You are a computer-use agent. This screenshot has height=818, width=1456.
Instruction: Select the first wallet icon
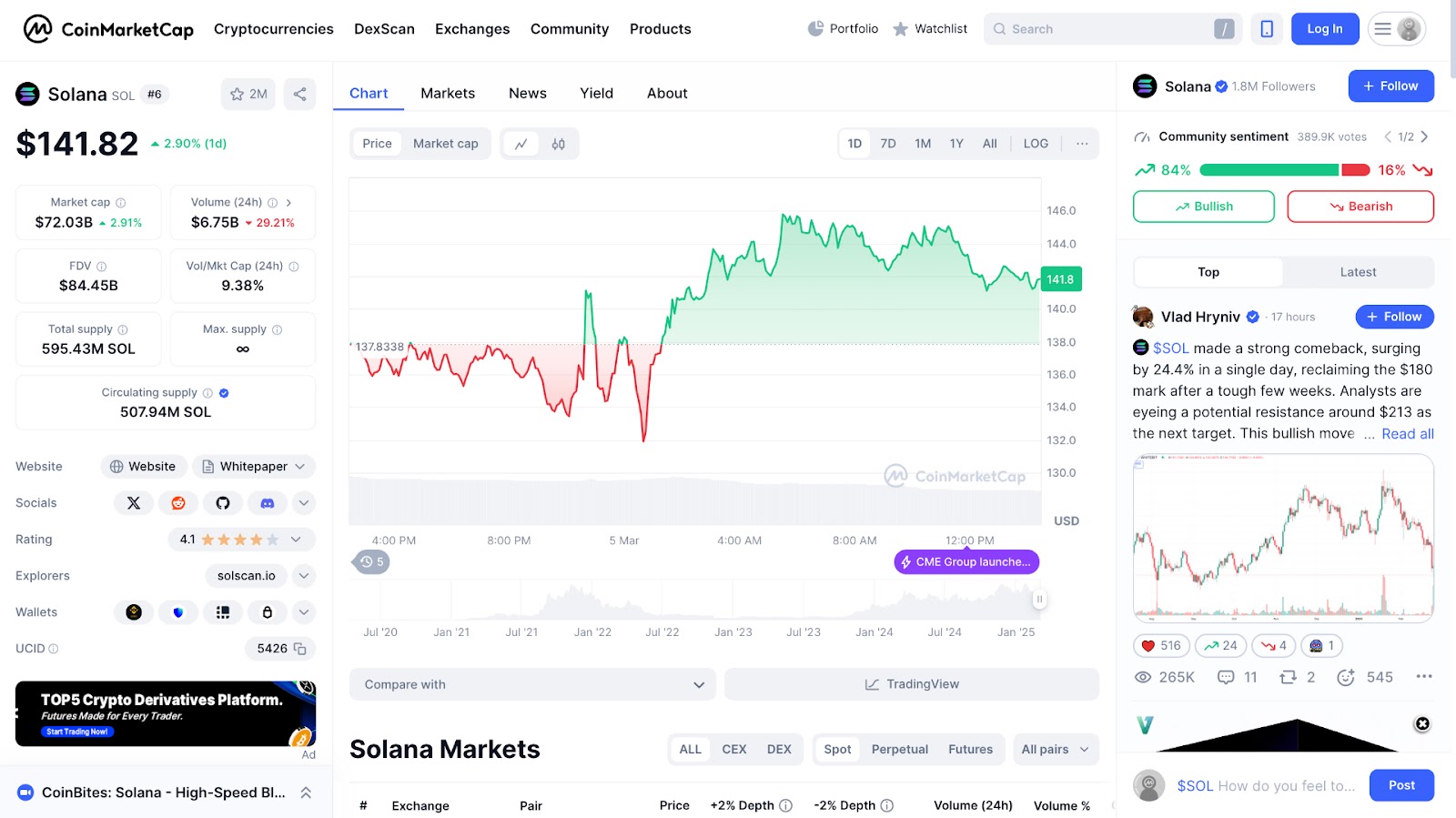[134, 612]
